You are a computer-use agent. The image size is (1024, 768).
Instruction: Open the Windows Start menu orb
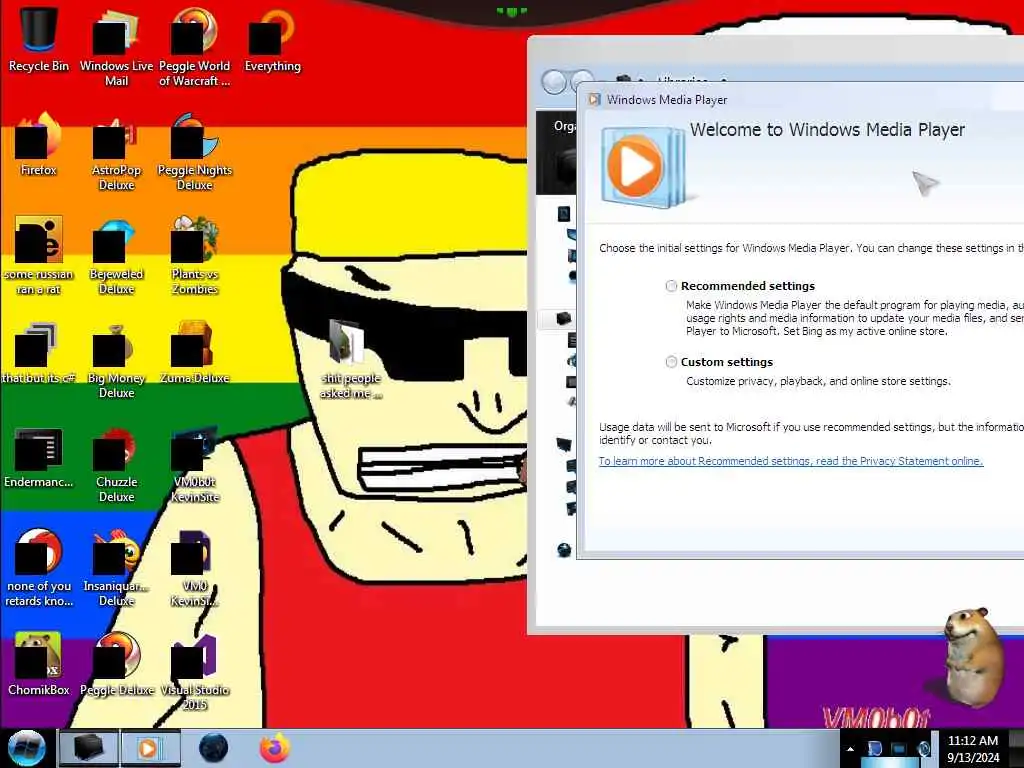pyautogui.click(x=26, y=748)
